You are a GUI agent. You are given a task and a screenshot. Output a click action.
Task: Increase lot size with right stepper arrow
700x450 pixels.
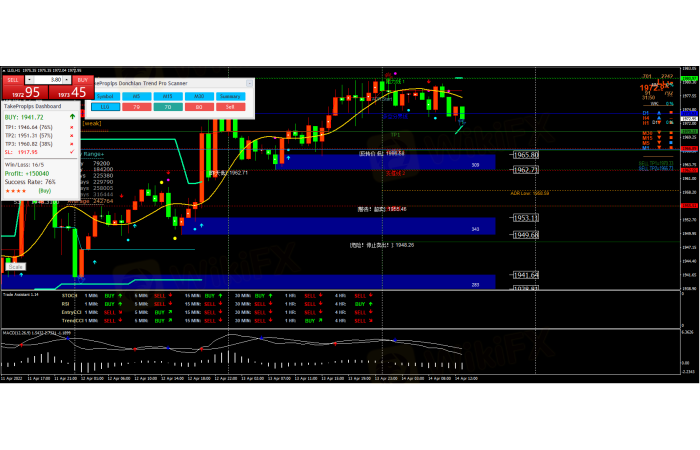point(66,79)
